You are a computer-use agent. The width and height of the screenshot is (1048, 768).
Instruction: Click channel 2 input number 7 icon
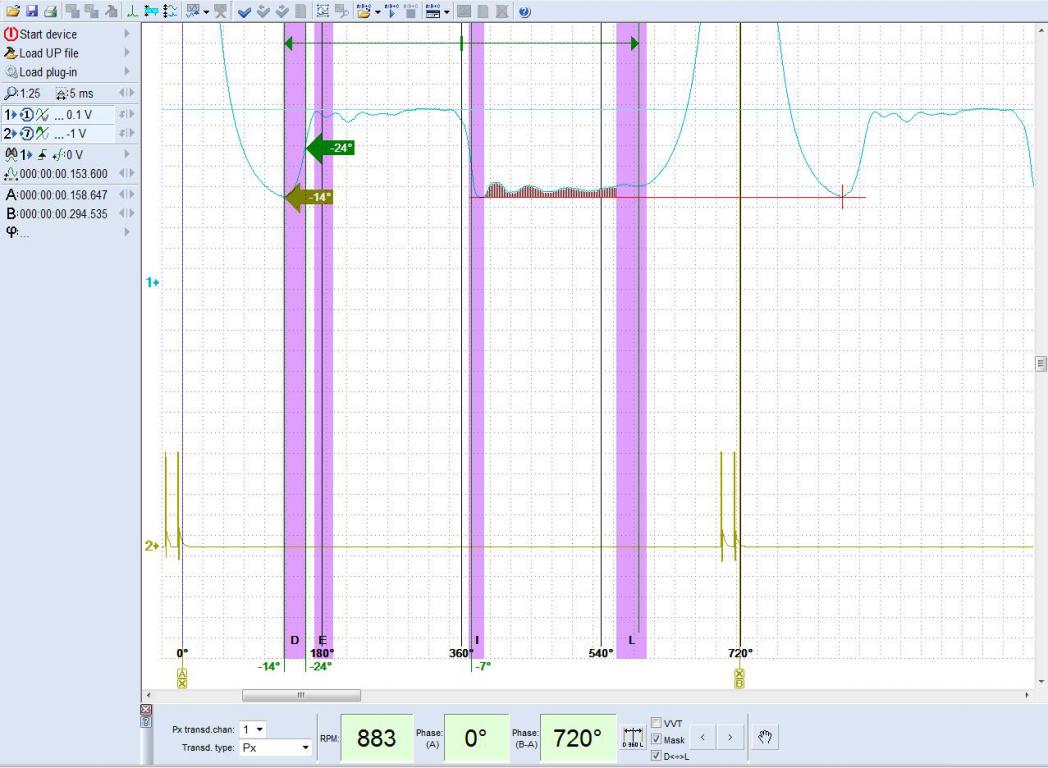coord(27,133)
